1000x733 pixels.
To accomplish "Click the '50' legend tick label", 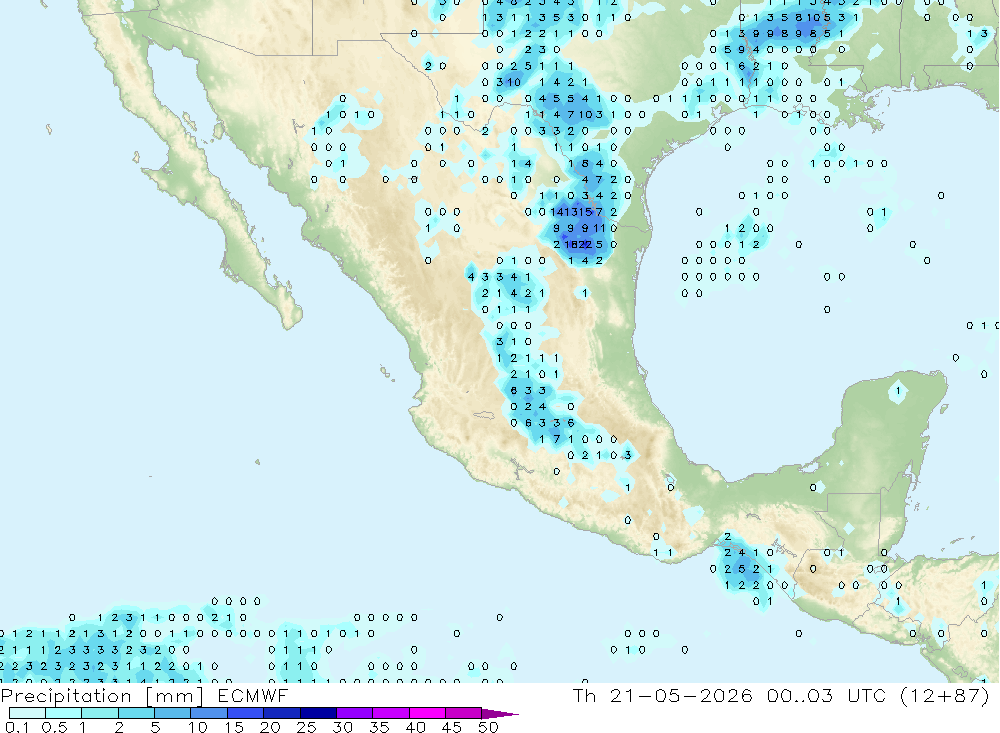I will coord(488,727).
